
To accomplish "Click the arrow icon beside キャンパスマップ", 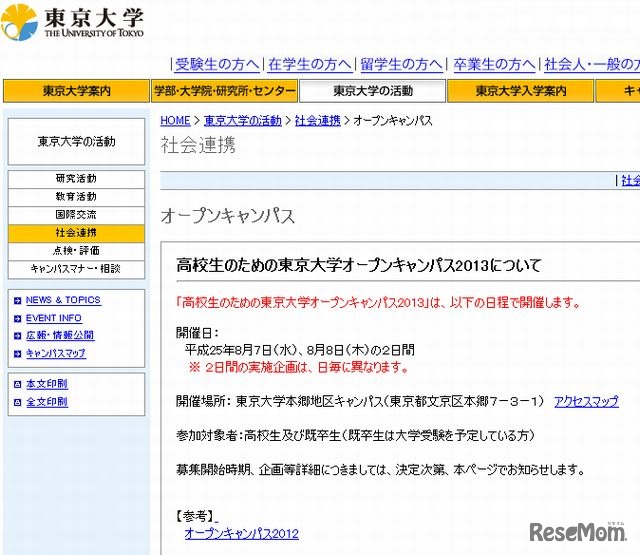I will point(18,354).
